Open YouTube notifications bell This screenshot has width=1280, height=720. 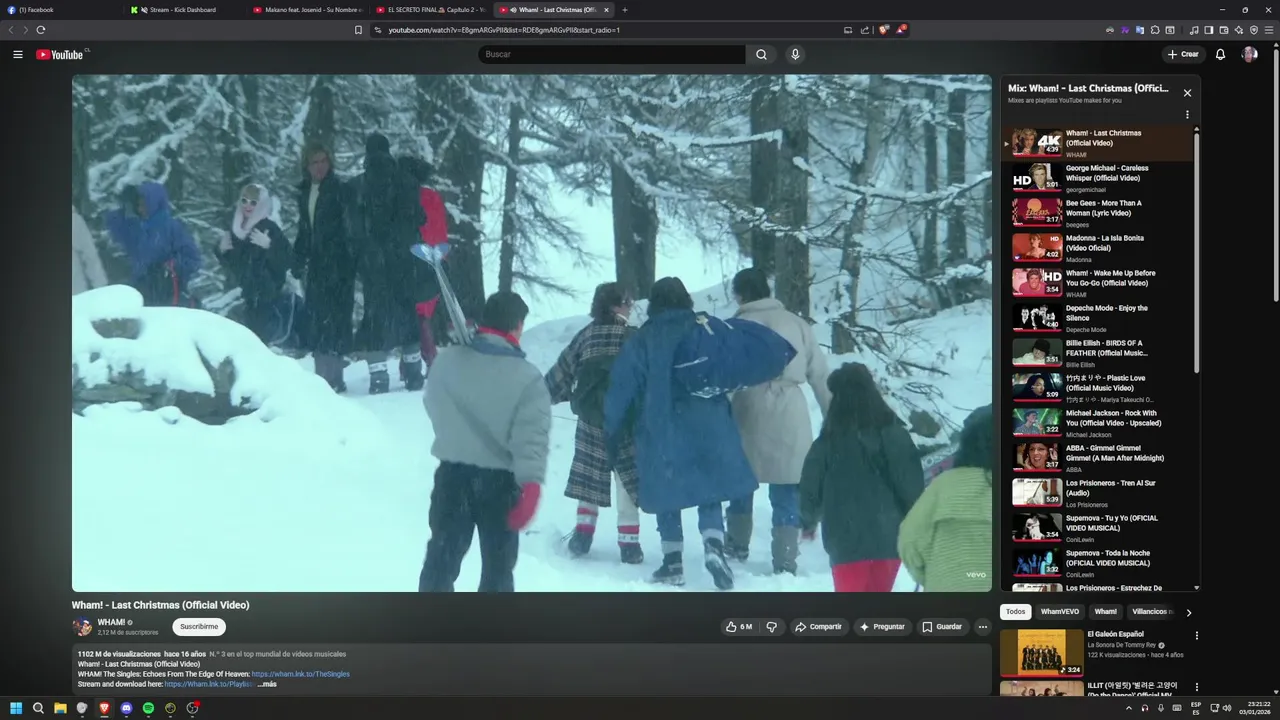pos(1220,54)
